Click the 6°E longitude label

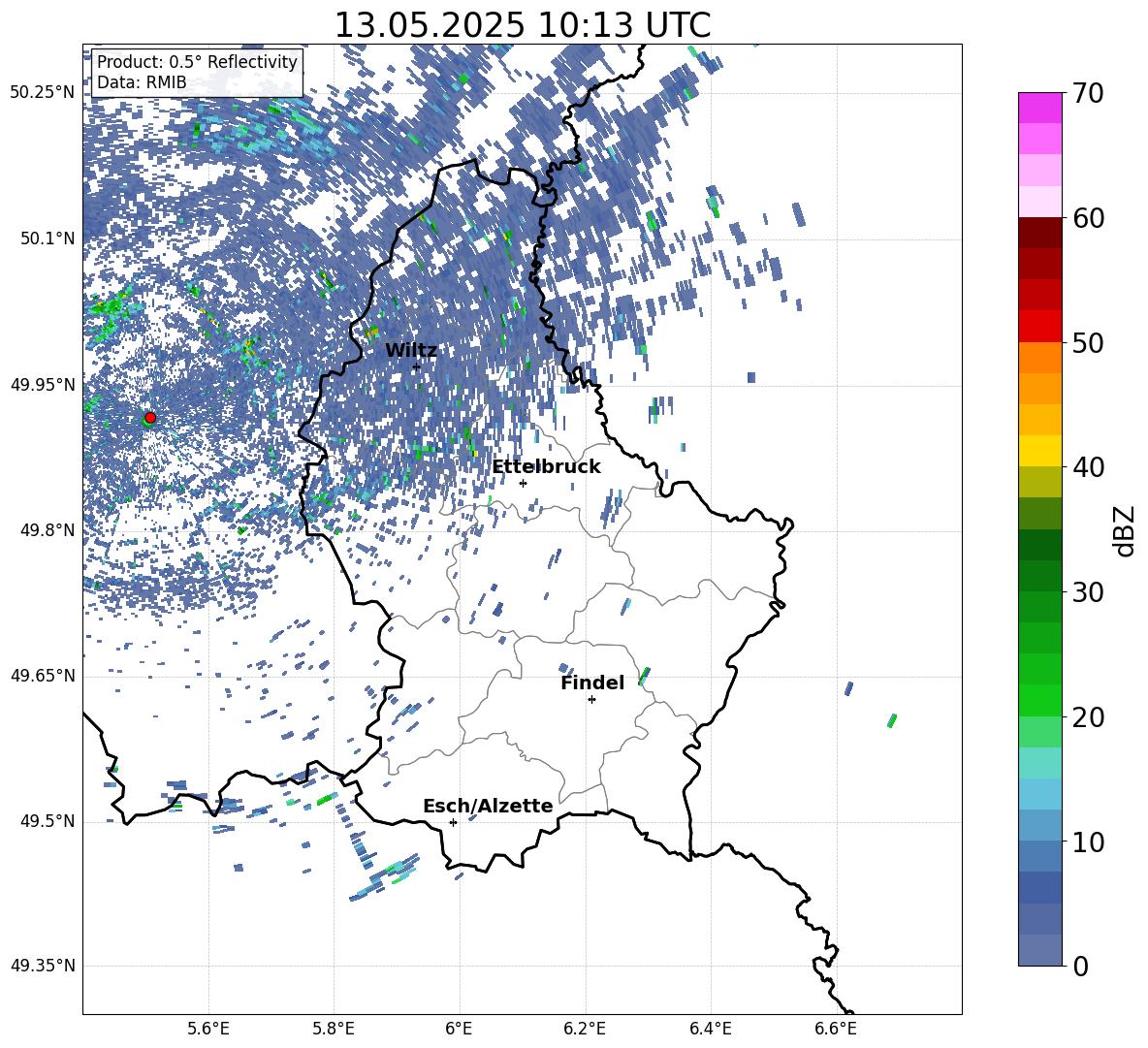click(459, 1029)
